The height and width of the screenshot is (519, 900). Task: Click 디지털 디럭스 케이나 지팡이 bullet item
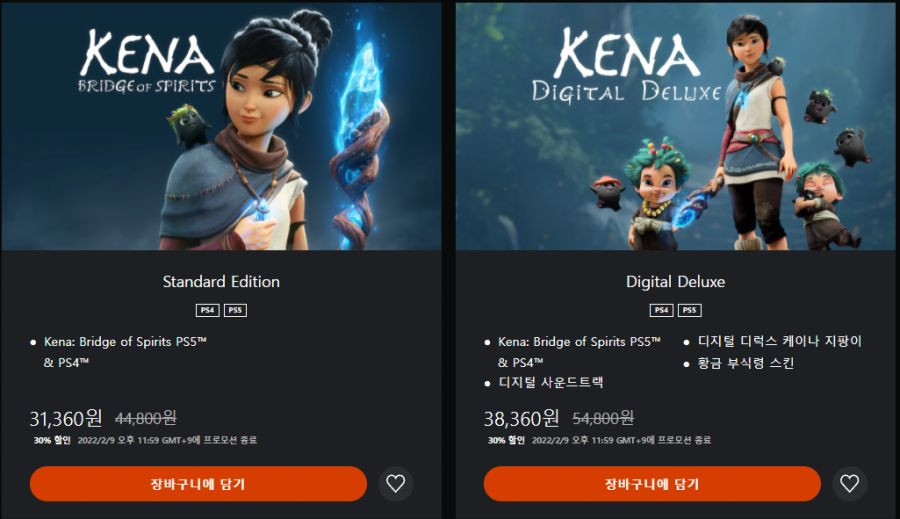point(779,341)
